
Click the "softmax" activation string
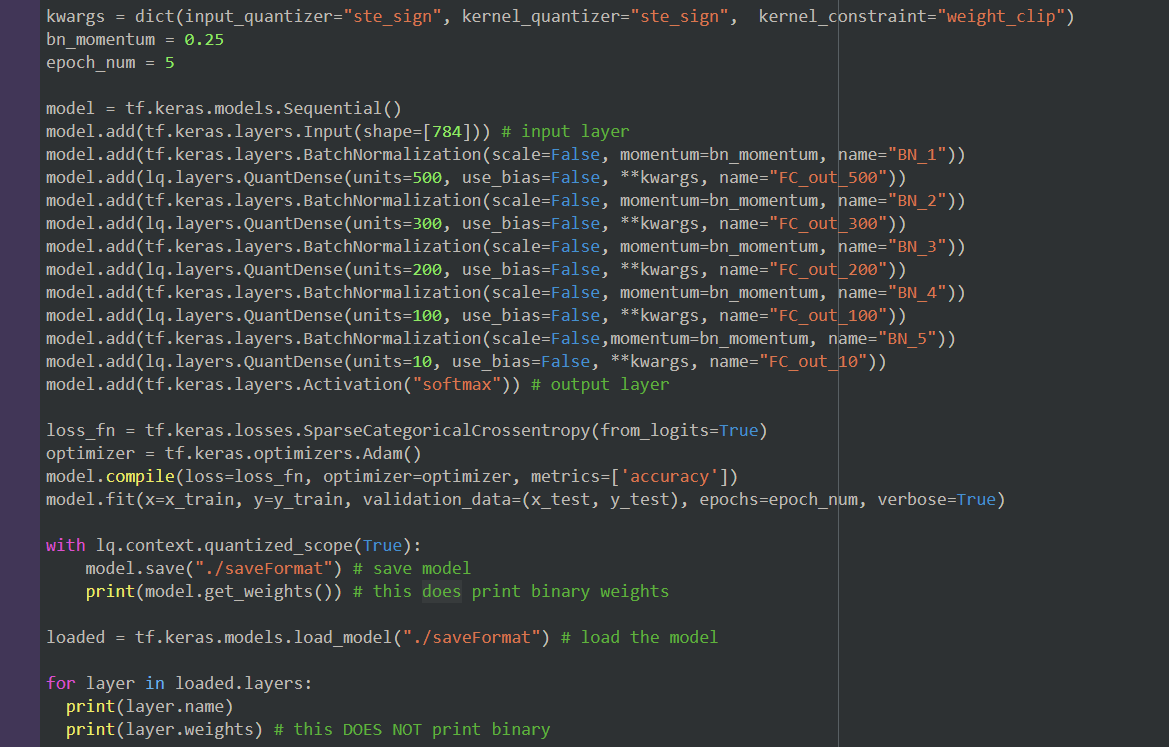[x=457, y=385]
